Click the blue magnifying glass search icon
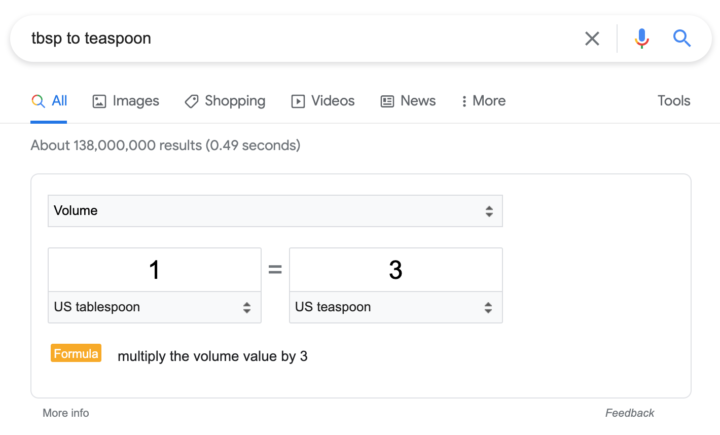The image size is (720, 435). pos(682,38)
